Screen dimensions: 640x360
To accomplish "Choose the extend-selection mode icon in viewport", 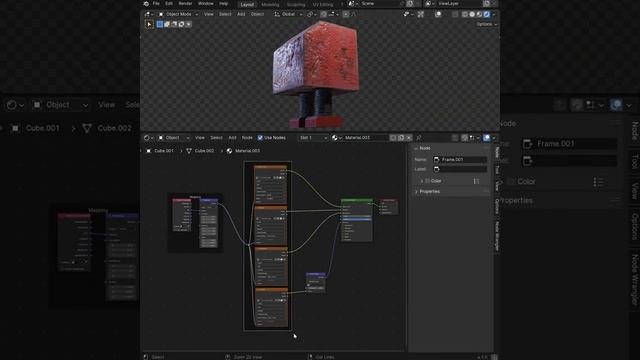I will click(x=167, y=24).
